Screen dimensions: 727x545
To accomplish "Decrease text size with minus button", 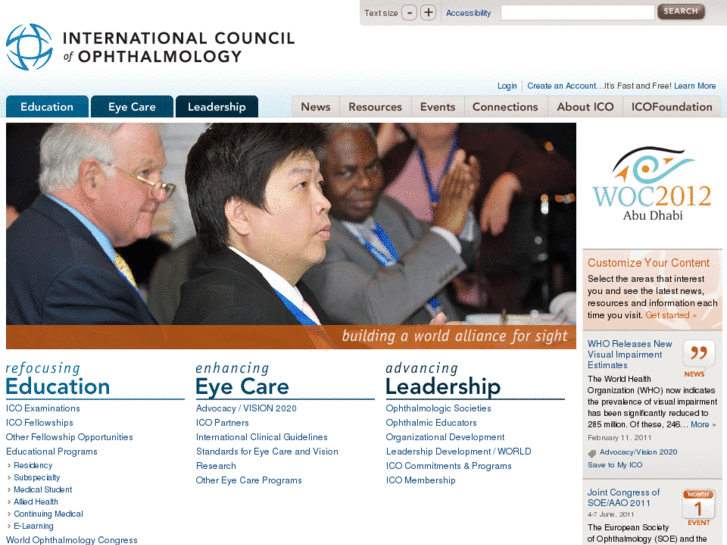I will point(409,13).
